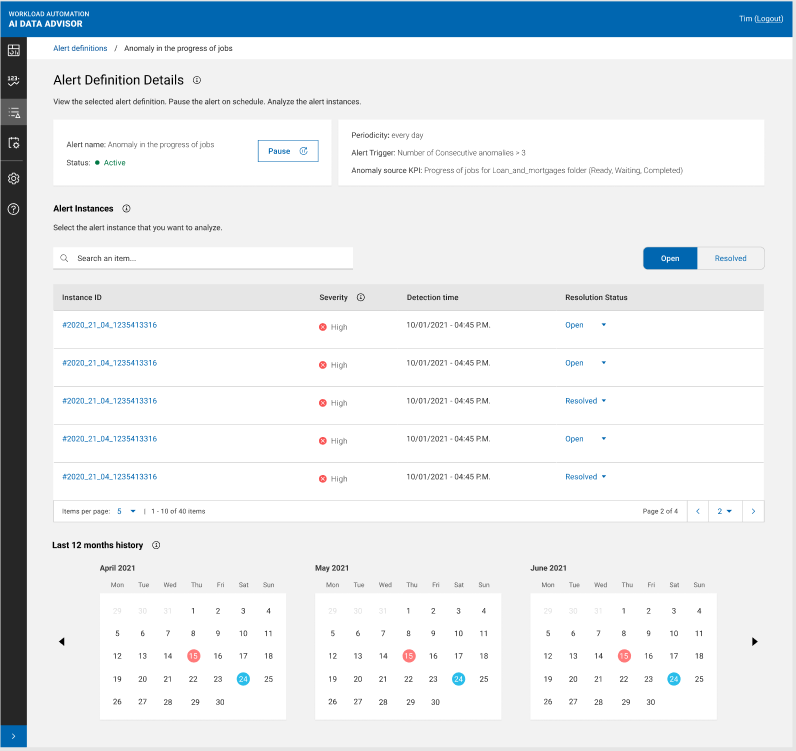Image resolution: width=796 pixels, height=751 pixels.
Task: Open the settings gear in the sidebar
Action: click(x=14, y=178)
